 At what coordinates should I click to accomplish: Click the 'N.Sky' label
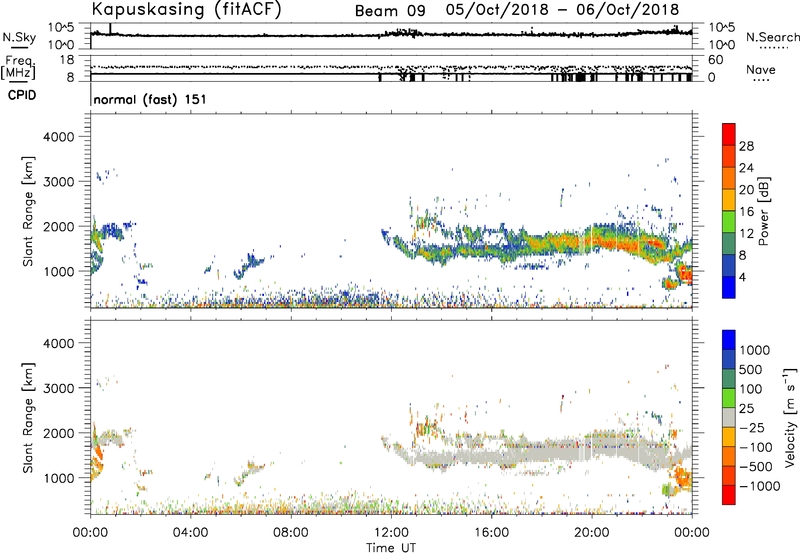pos(19,37)
